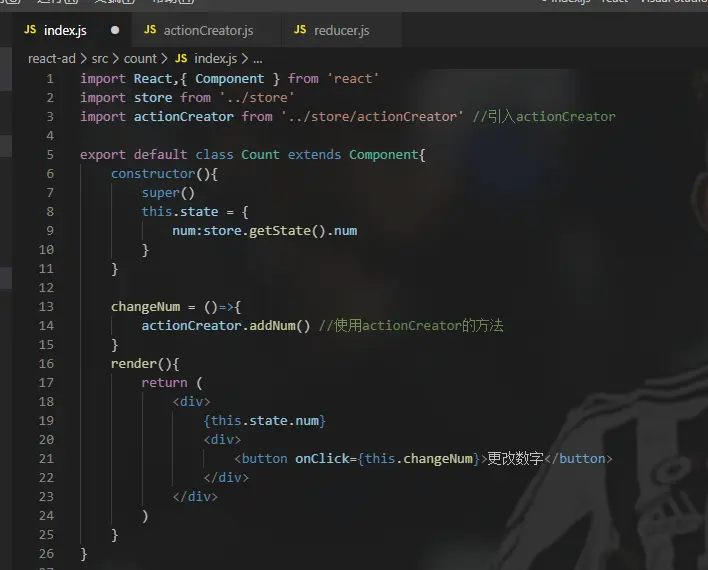Click the return keyword on line 17
Image resolution: width=708 pixels, height=570 pixels.
(164, 383)
